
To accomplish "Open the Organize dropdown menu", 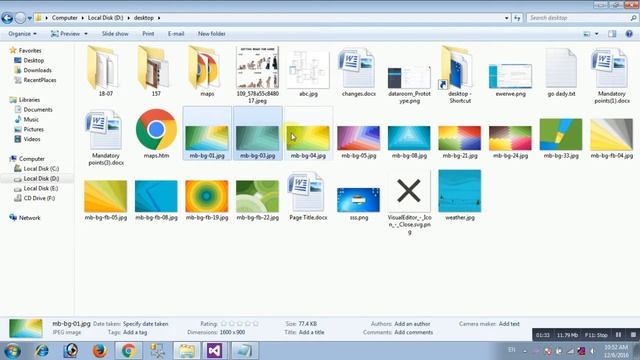I will click(x=22, y=34).
